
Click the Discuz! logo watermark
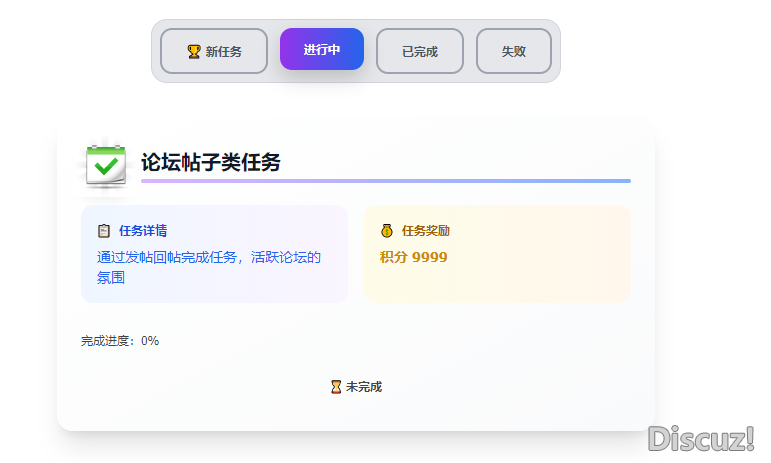click(x=700, y=438)
